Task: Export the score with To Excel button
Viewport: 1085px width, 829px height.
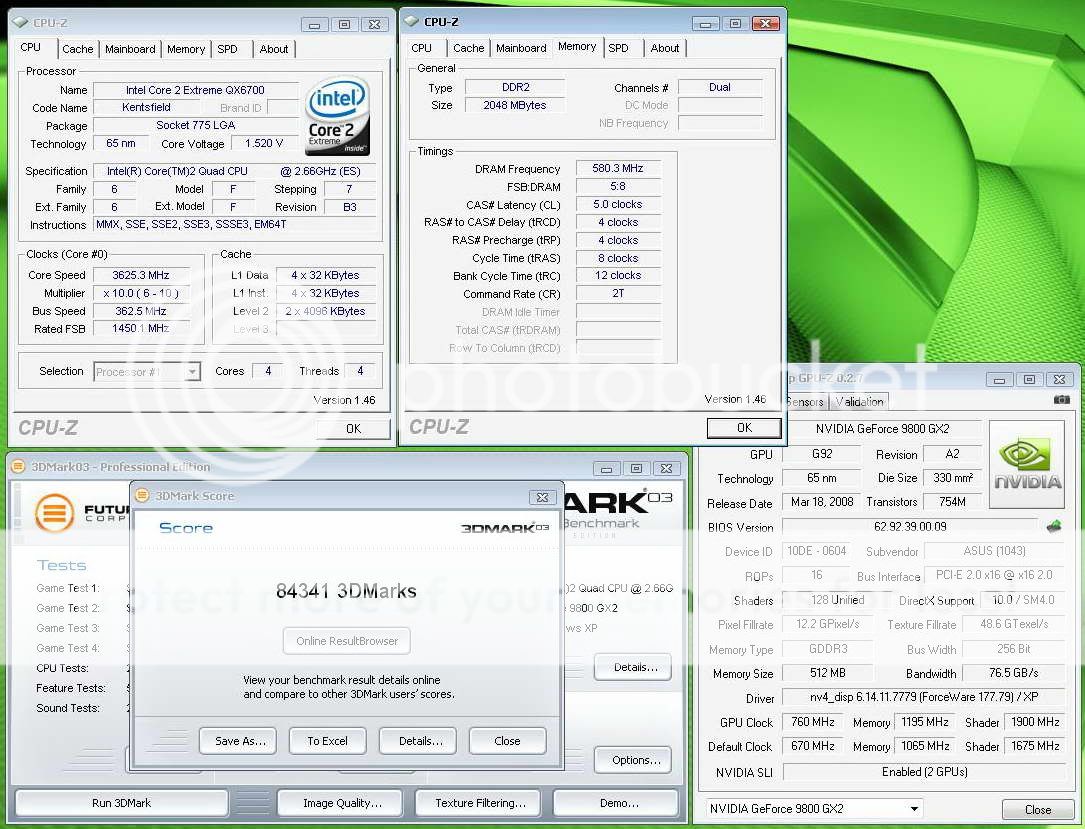Action: (x=328, y=740)
